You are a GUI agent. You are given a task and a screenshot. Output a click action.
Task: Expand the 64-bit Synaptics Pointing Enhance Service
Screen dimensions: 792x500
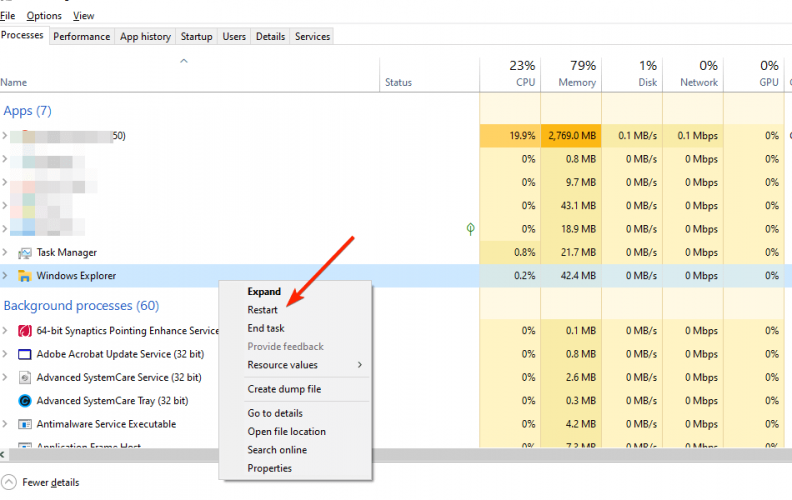pyautogui.click(x=5, y=330)
